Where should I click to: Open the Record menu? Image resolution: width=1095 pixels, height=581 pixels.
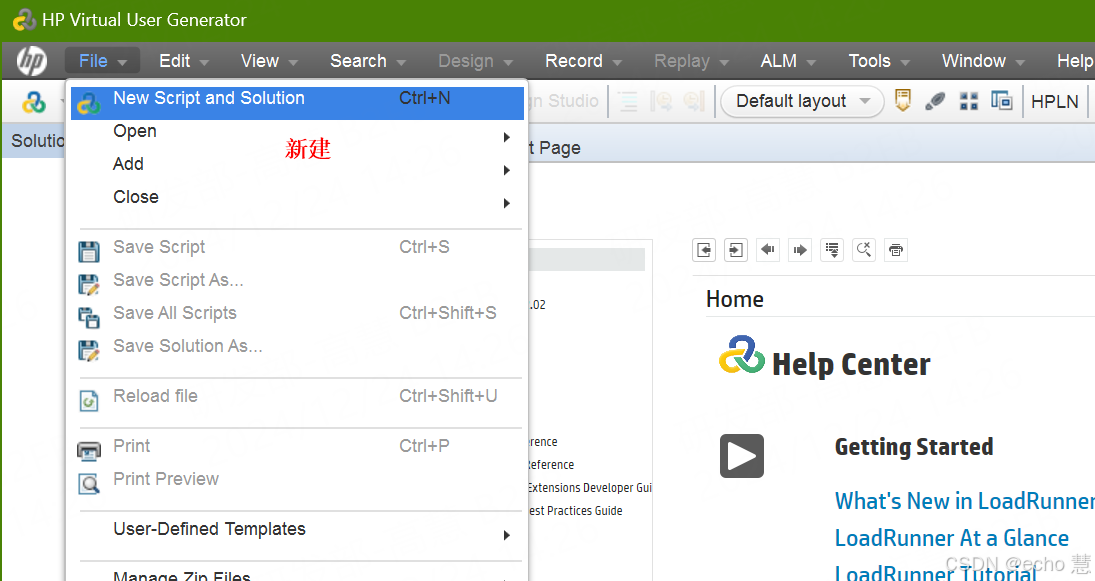tap(583, 61)
